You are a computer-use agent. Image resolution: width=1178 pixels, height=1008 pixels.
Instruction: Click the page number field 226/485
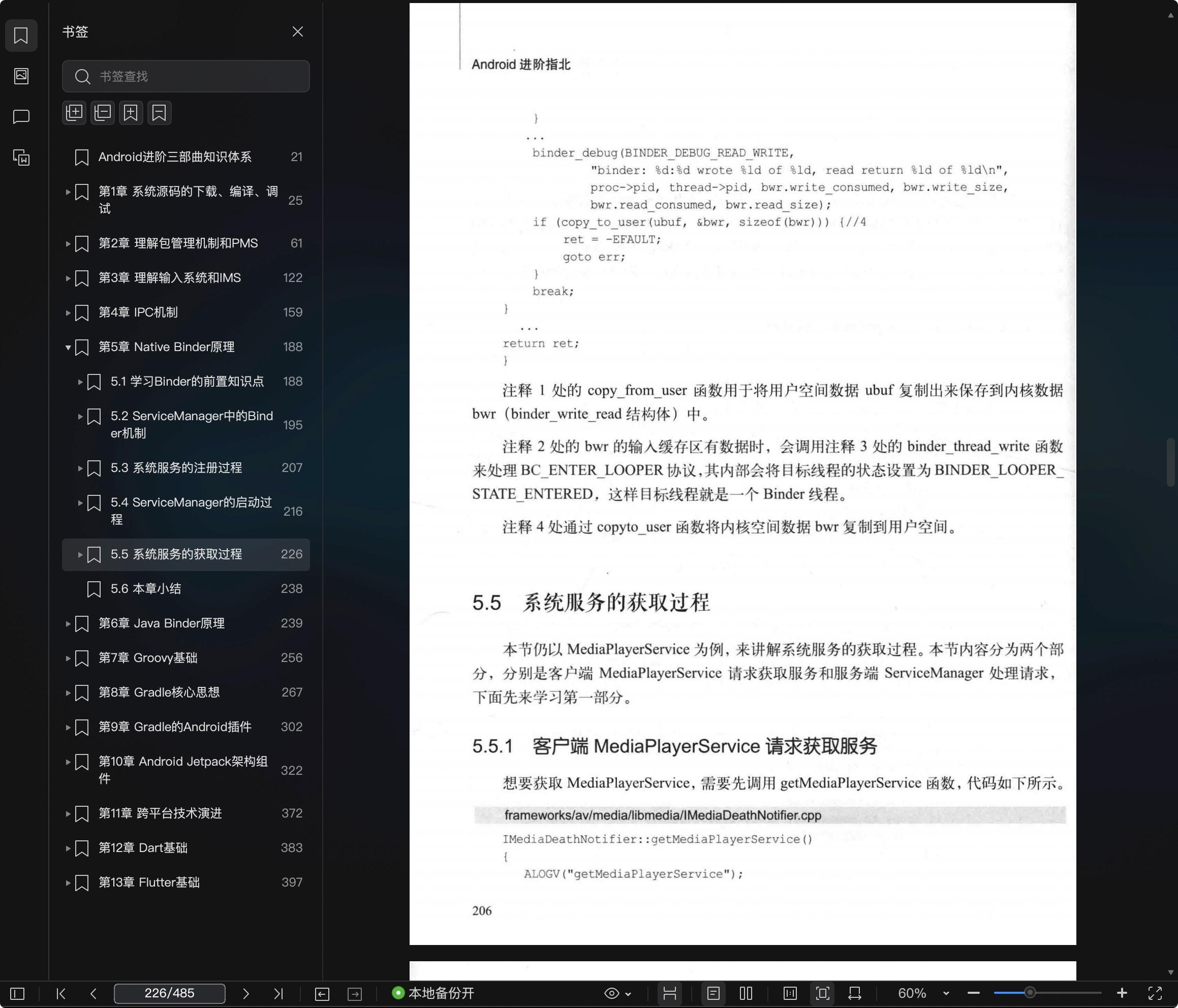(x=169, y=993)
